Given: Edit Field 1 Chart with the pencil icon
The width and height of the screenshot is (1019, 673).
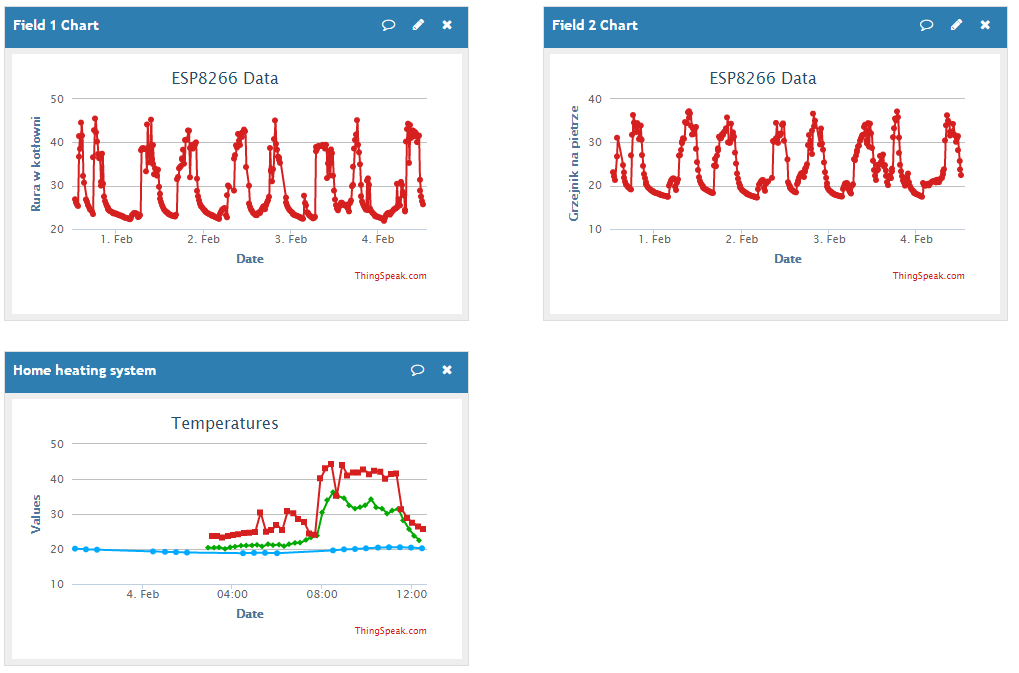Looking at the screenshot, I should (418, 25).
